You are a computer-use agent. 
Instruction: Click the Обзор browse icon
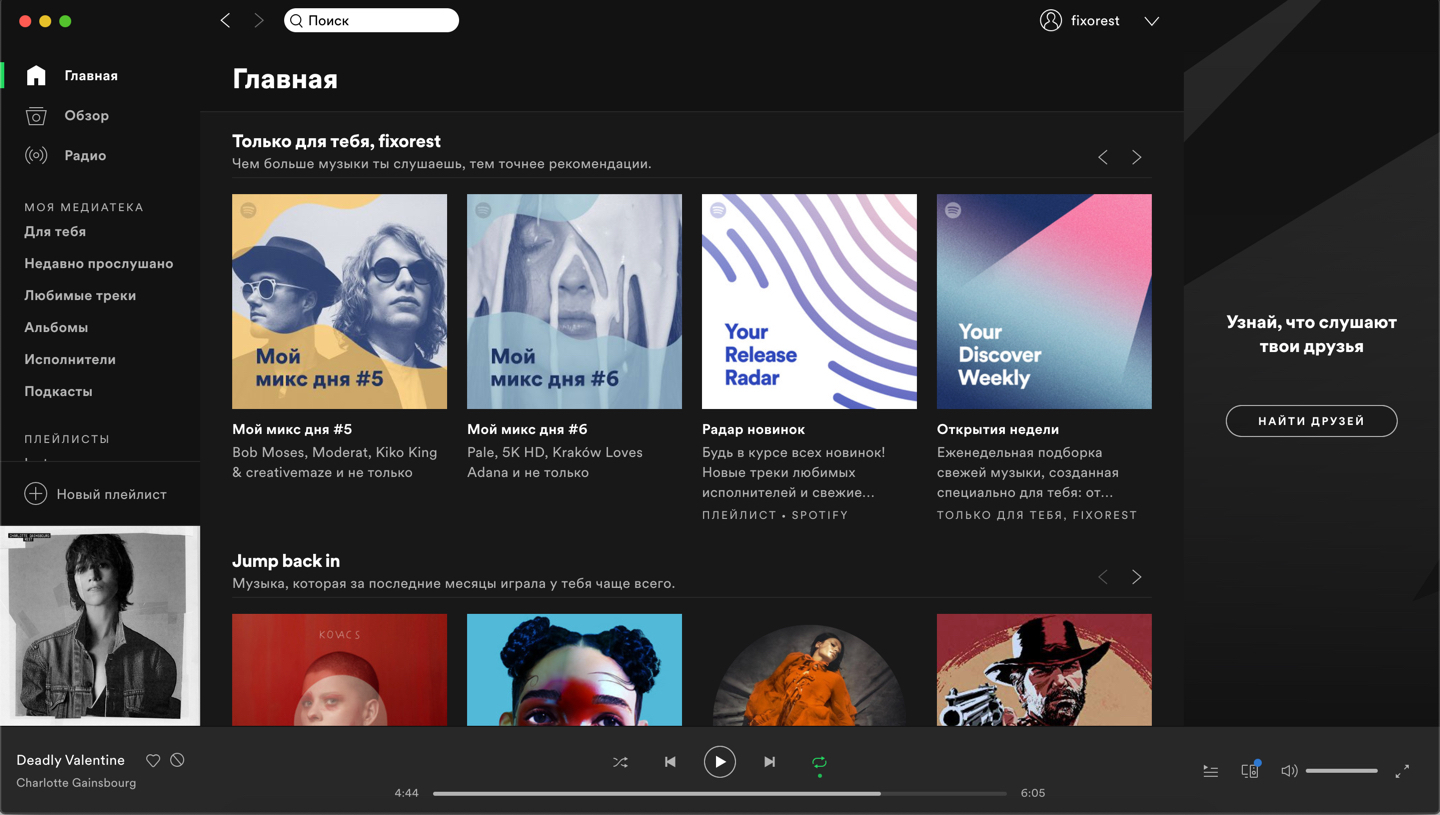(36, 116)
